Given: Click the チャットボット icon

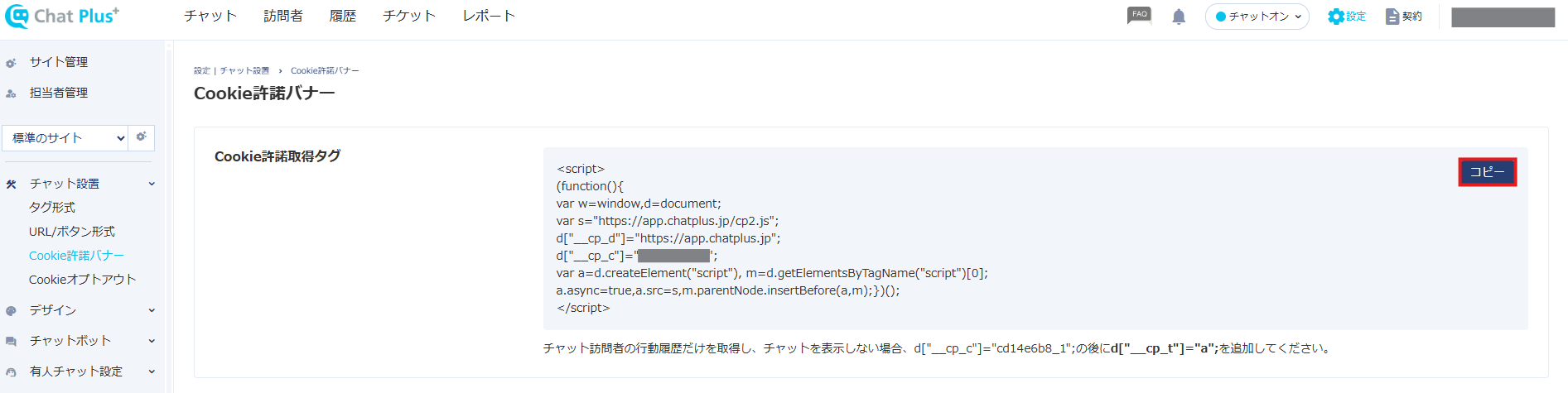Looking at the screenshot, I should pos(11,342).
